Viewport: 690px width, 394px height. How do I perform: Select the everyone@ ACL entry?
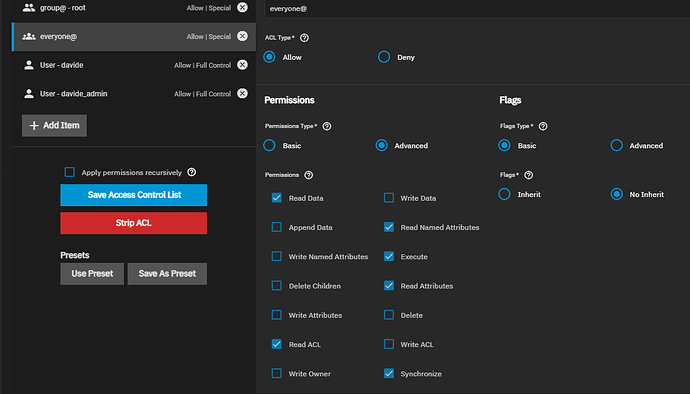134,37
